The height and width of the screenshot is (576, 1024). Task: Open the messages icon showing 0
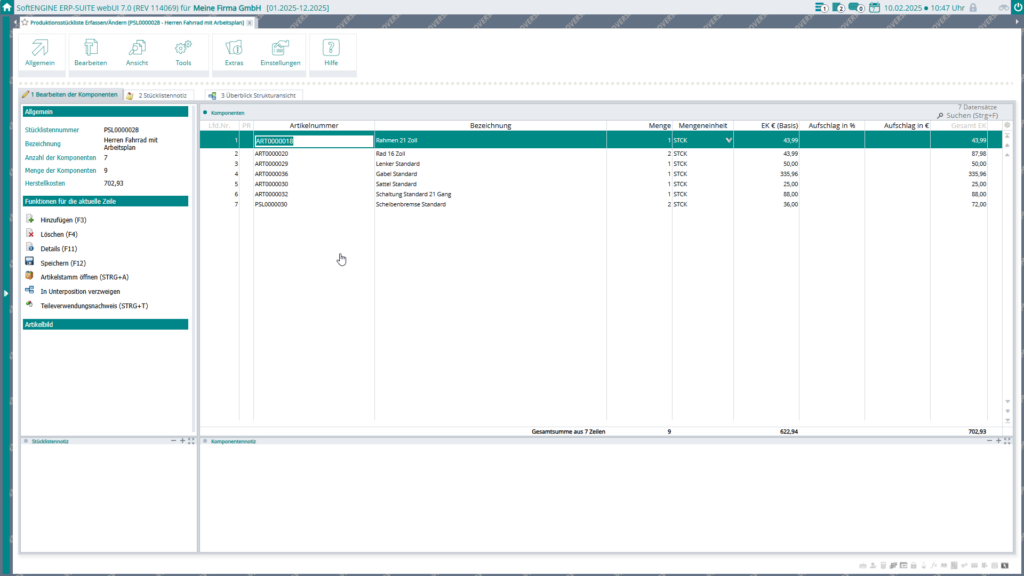click(x=856, y=8)
